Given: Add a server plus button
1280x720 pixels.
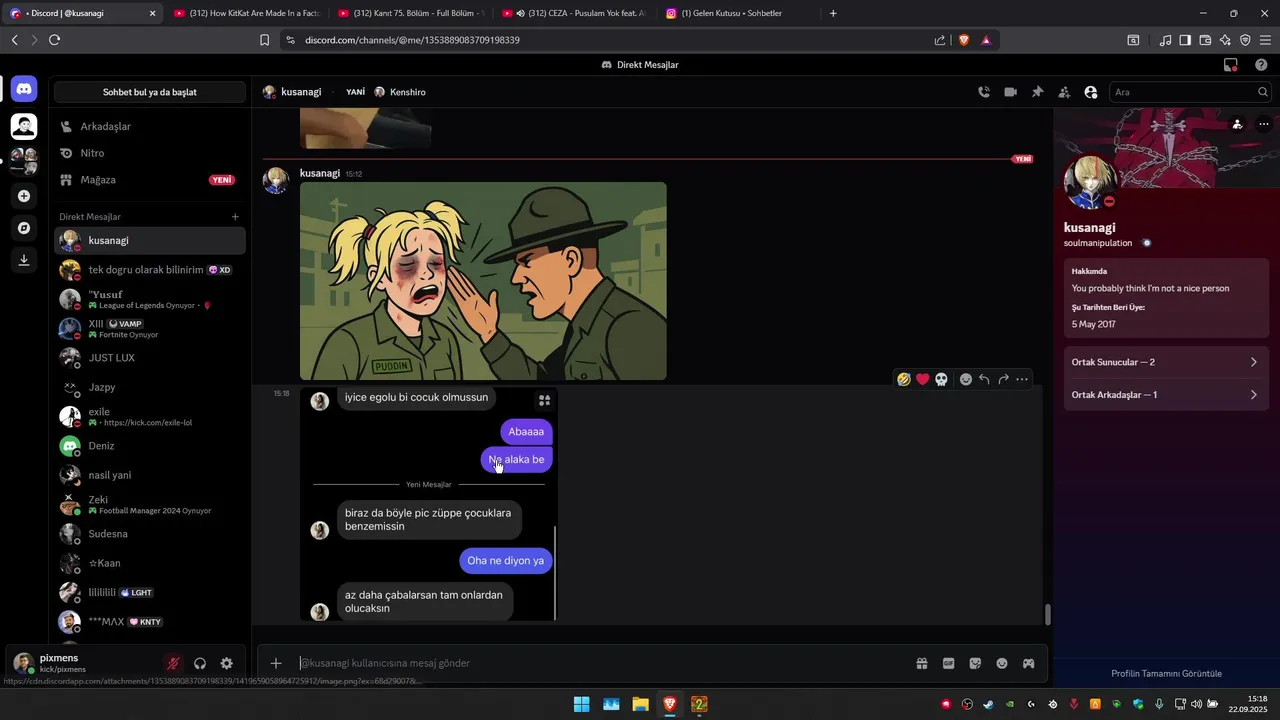Looking at the screenshot, I should [x=24, y=196].
